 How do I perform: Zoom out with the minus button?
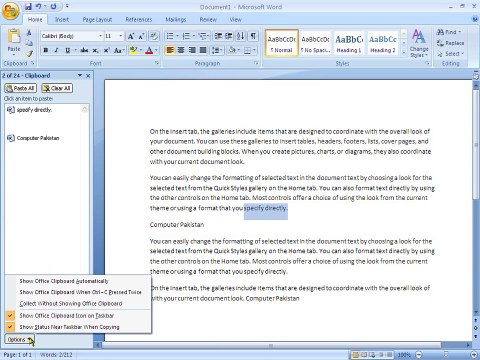(x=419, y=355)
